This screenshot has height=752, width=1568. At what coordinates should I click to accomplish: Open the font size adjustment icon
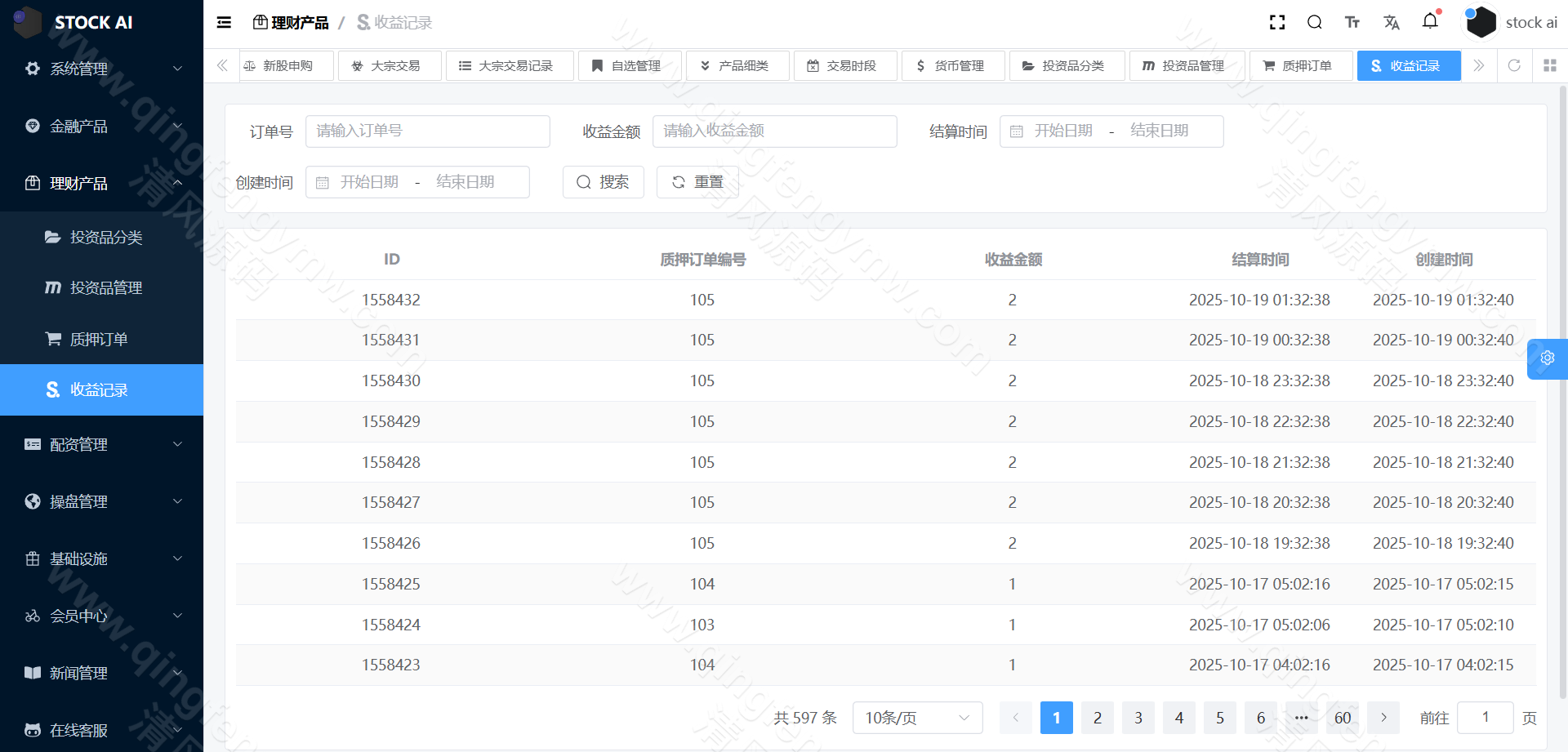pos(1352,22)
